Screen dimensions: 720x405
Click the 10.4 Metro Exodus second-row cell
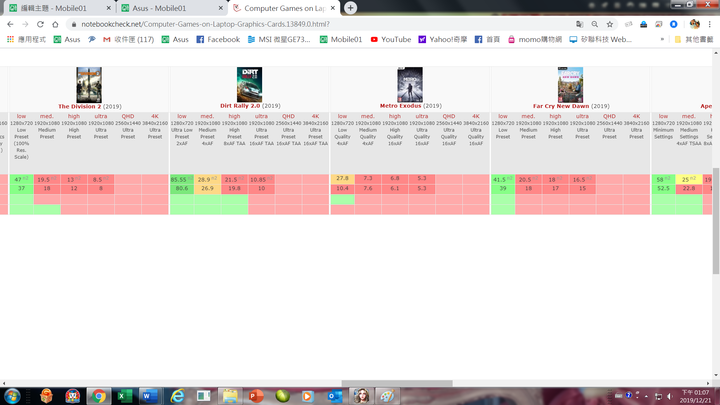(342, 188)
